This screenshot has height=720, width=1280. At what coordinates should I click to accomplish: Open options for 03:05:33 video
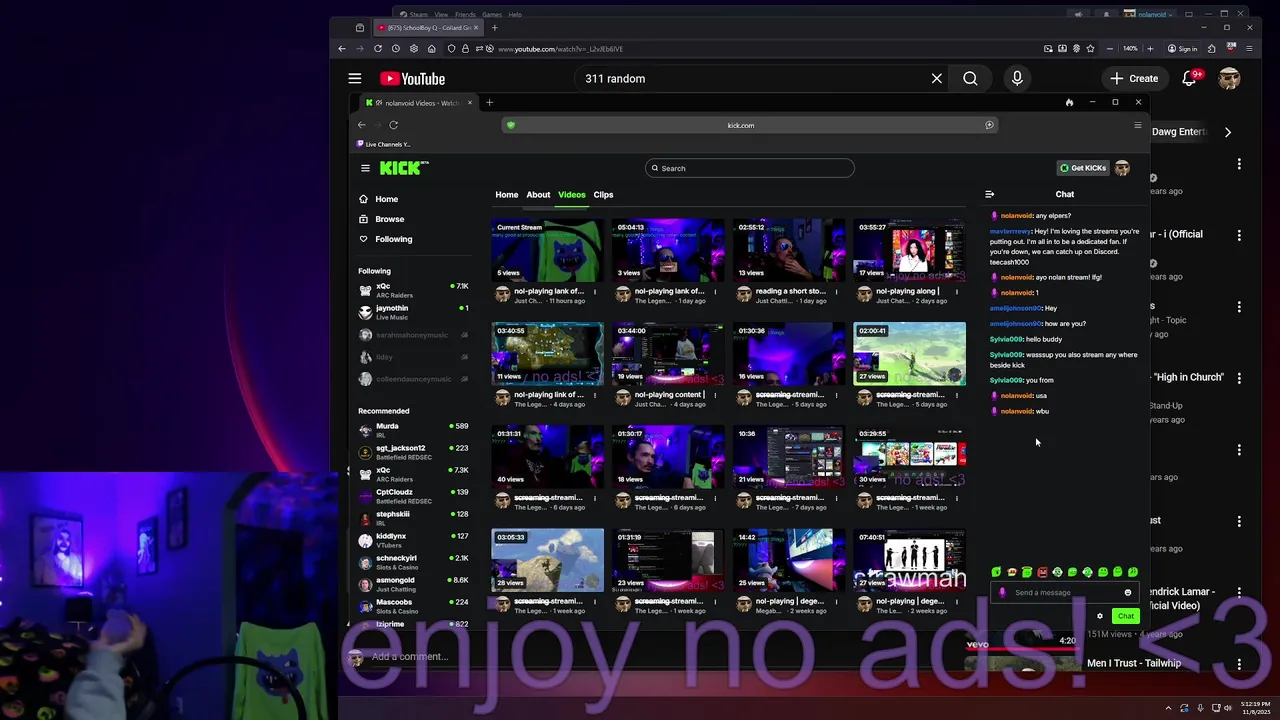(x=594, y=601)
